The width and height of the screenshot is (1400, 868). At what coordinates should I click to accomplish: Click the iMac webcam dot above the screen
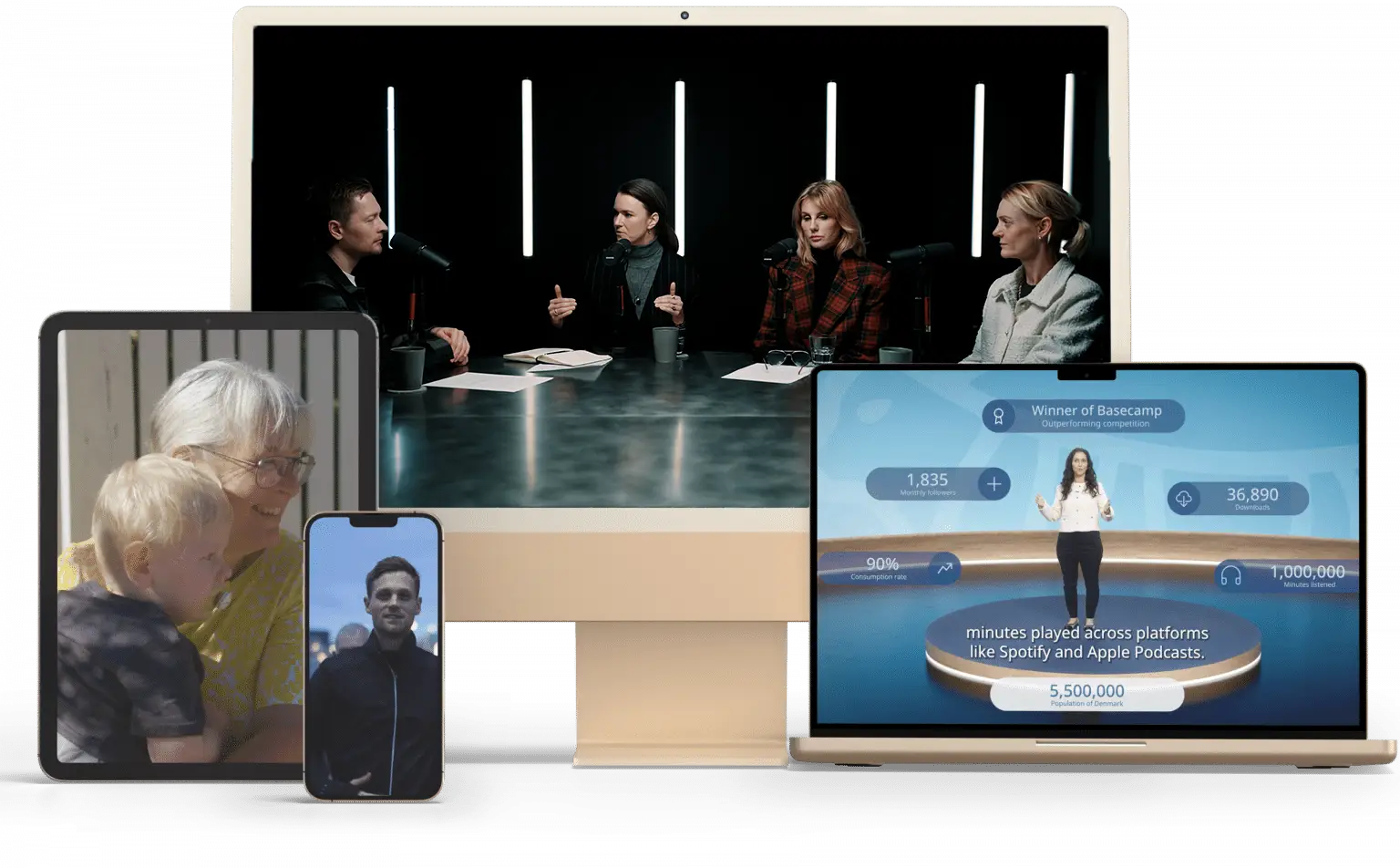(x=685, y=15)
